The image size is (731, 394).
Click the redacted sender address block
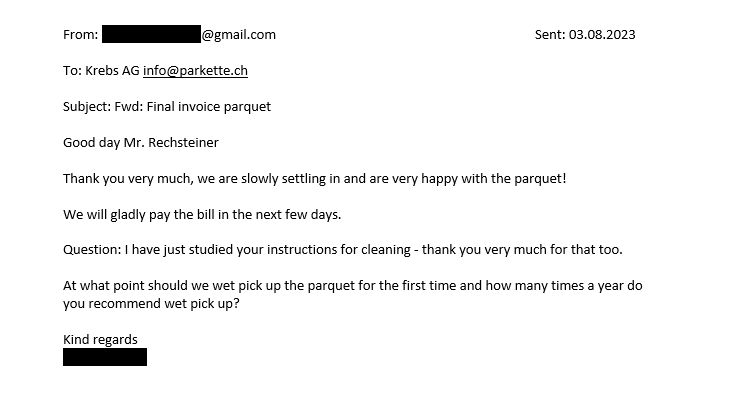point(152,34)
